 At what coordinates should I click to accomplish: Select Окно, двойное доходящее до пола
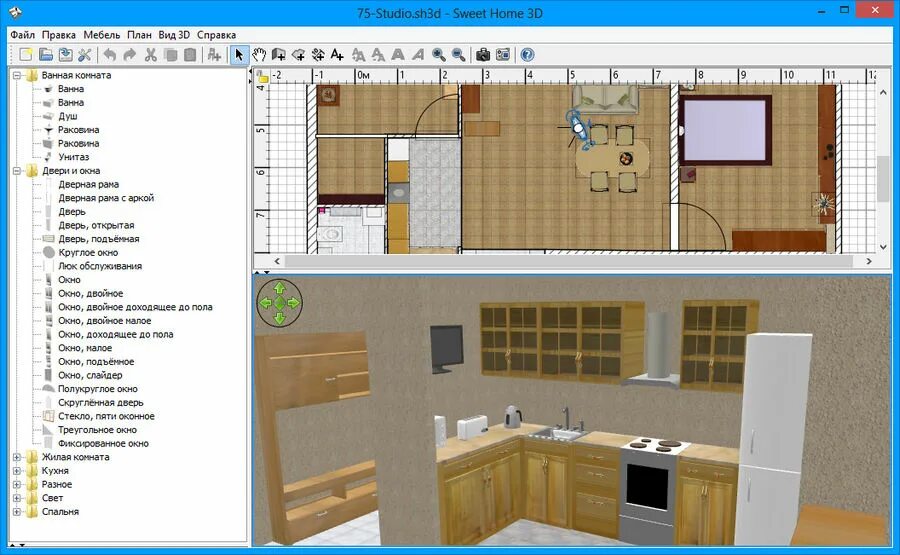(135, 307)
